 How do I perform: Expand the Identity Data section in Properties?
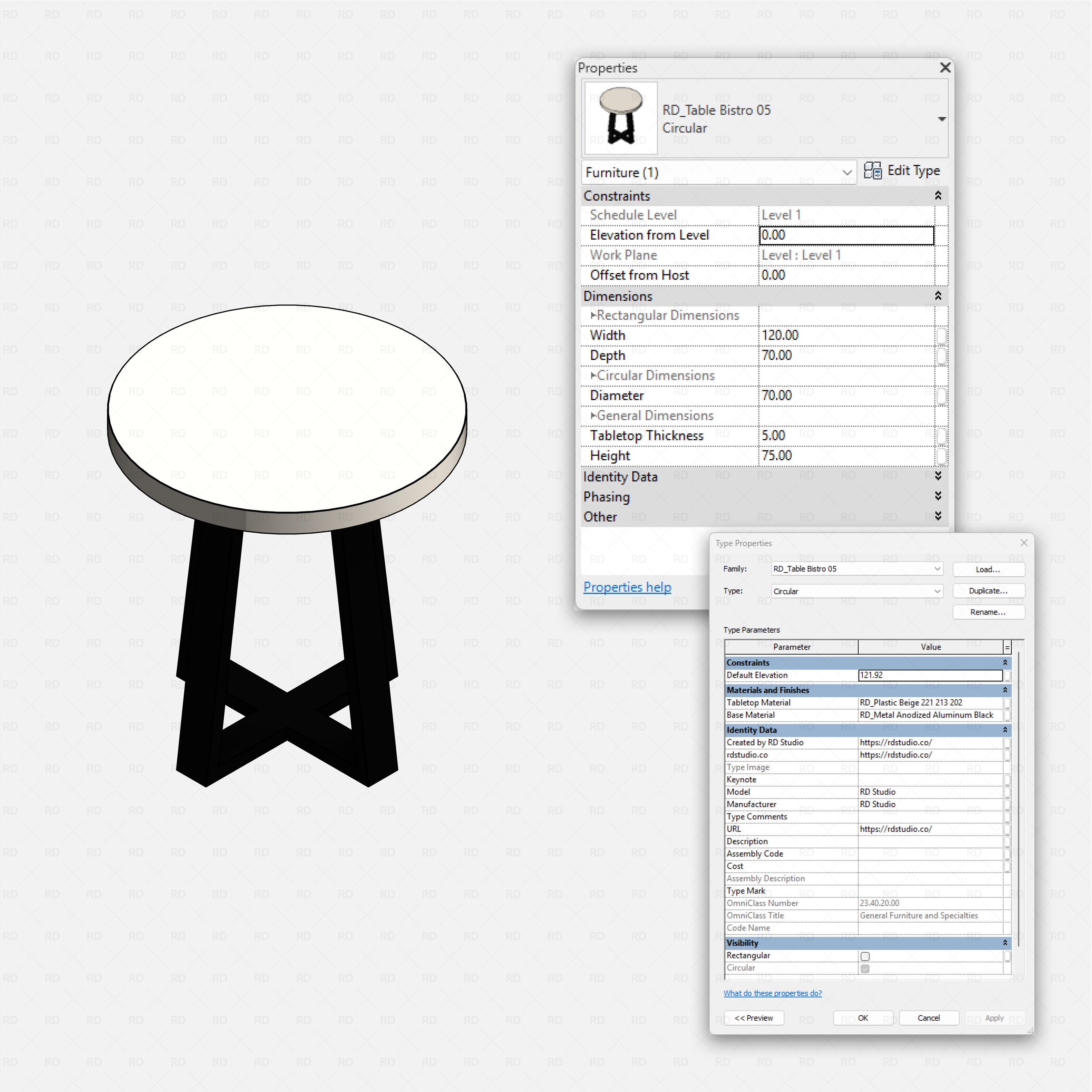[x=938, y=476]
